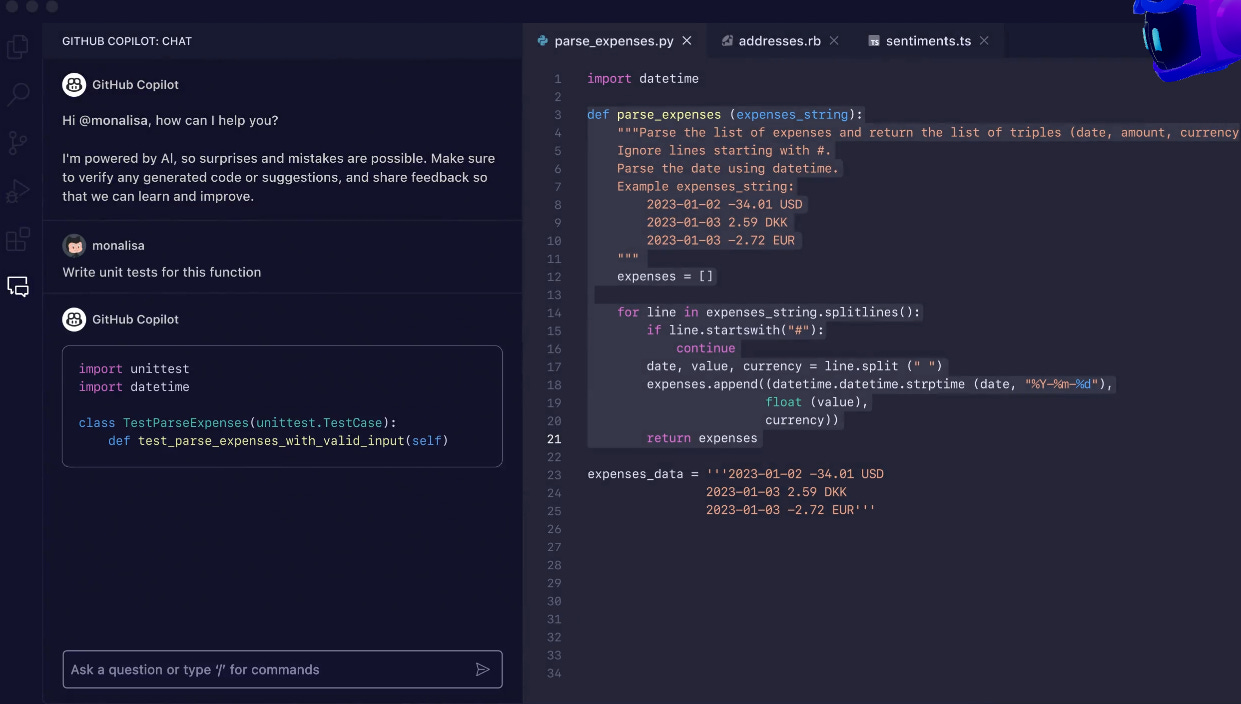
Task: Click 'float (value),' on line 19
Action: [x=818, y=403]
